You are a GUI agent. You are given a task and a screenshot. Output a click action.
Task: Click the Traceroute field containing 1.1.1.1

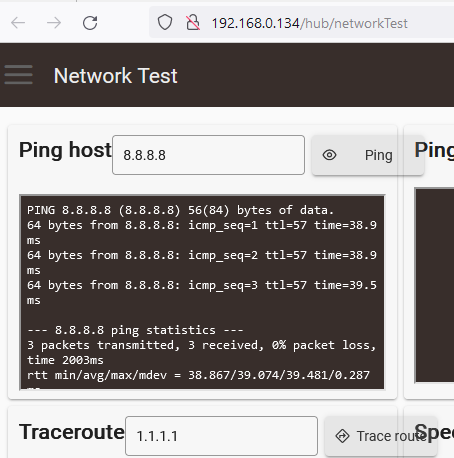tap(221, 436)
